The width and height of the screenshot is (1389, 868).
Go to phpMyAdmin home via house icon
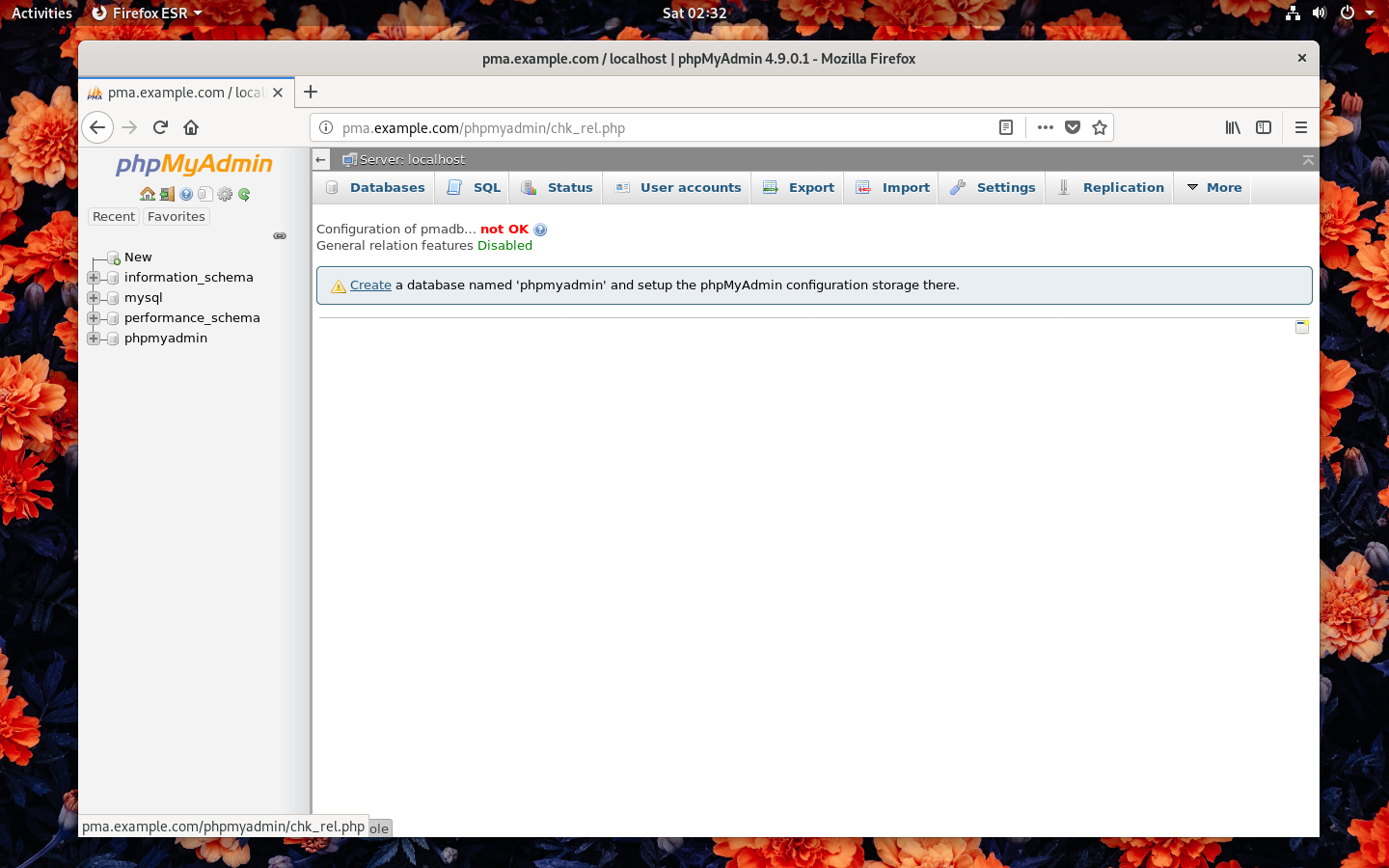coord(148,194)
